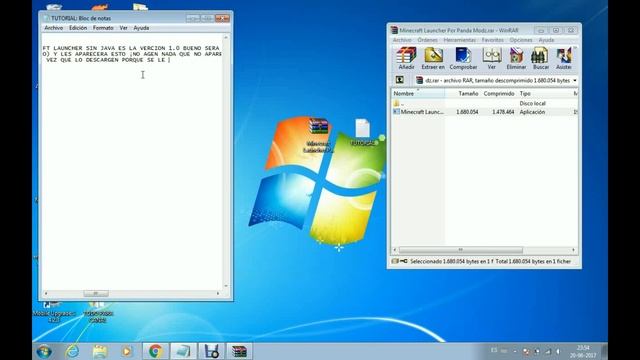Click the WinRAR horizontal scrollbar thumb
Screen dimensions: 640x360
click(460, 250)
